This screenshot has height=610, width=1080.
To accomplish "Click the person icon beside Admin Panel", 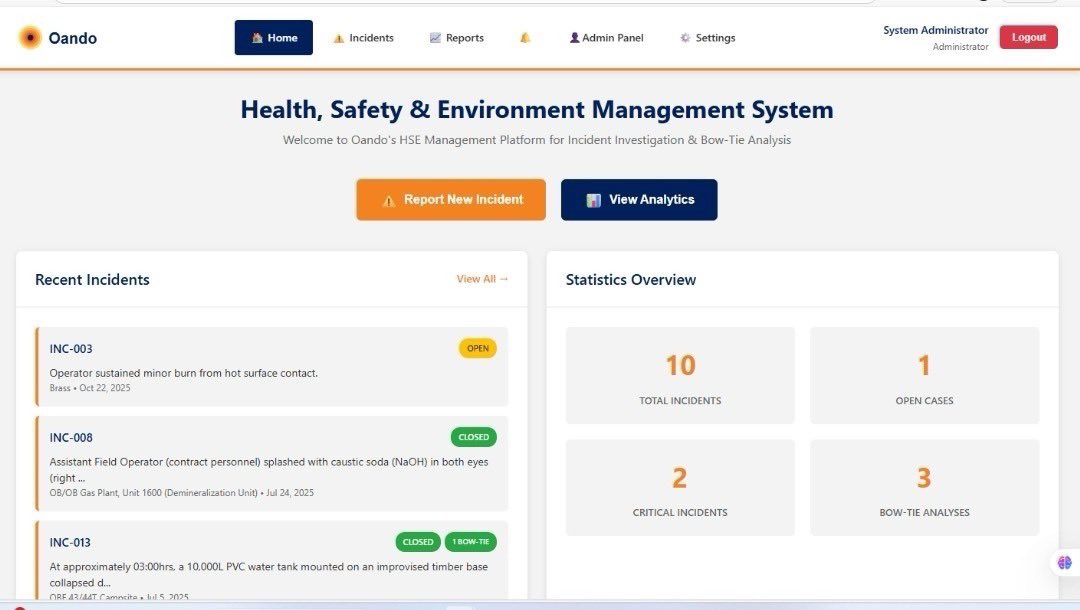I will pyautogui.click(x=574, y=38).
